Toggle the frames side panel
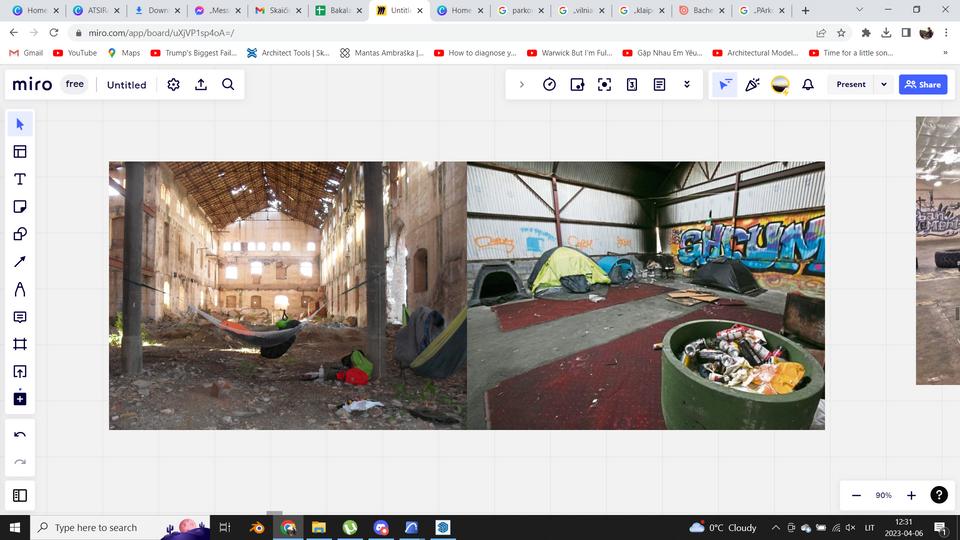The width and height of the screenshot is (960, 540). tap(20, 495)
